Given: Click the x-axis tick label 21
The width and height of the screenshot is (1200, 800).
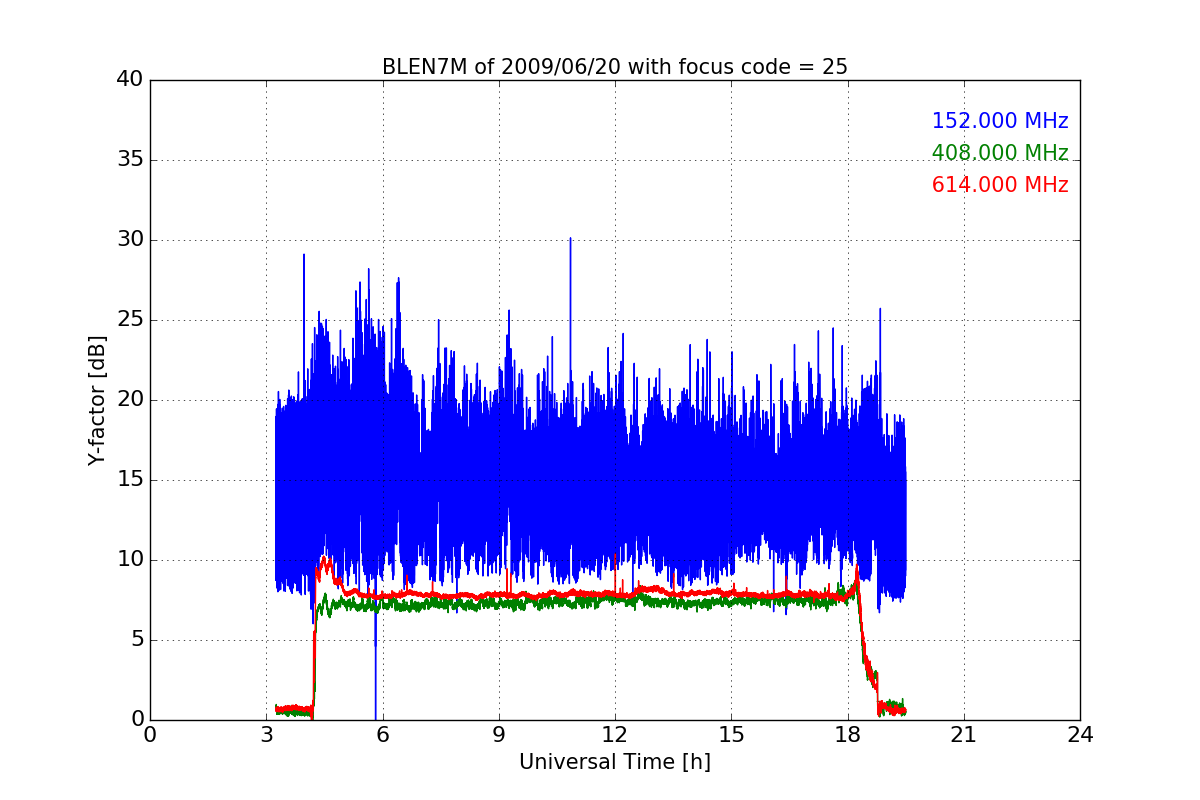Looking at the screenshot, I should (964, 734).
